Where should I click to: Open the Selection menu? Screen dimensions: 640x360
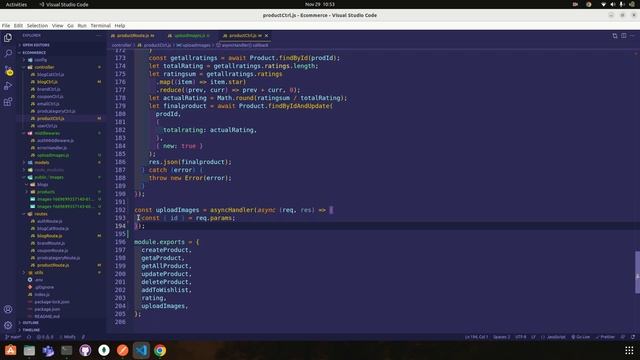click(37, 25)
